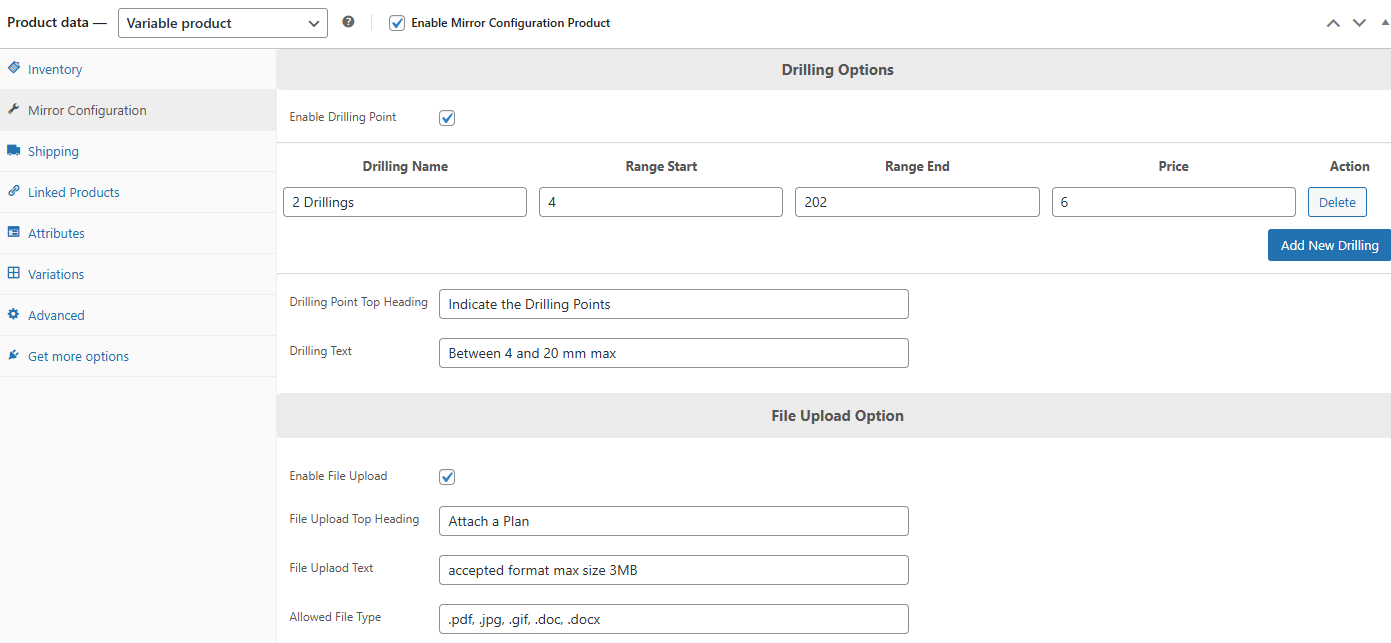Screen dimensions: 1391x643
Task: Click the Advanced gear icon
Action: click(x=13, y=314)
